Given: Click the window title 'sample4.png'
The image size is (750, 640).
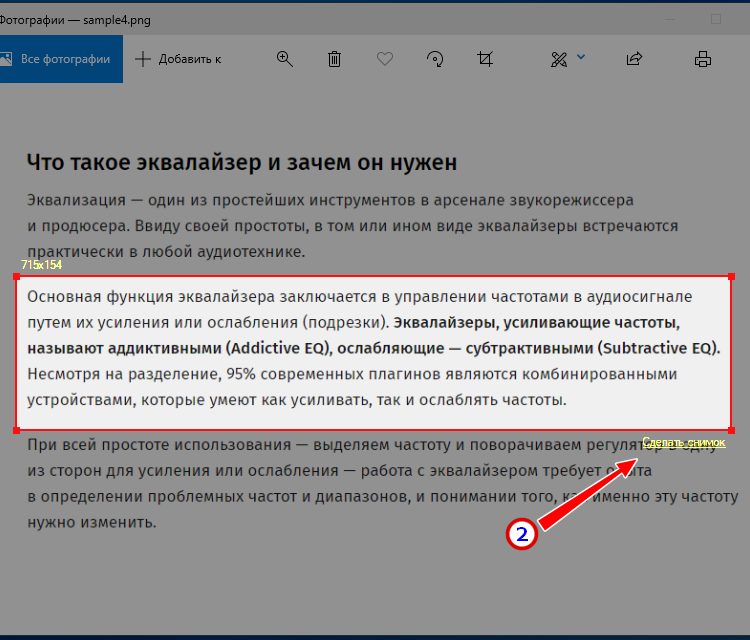Looking at the screenshot, I should tap(117, 20).
